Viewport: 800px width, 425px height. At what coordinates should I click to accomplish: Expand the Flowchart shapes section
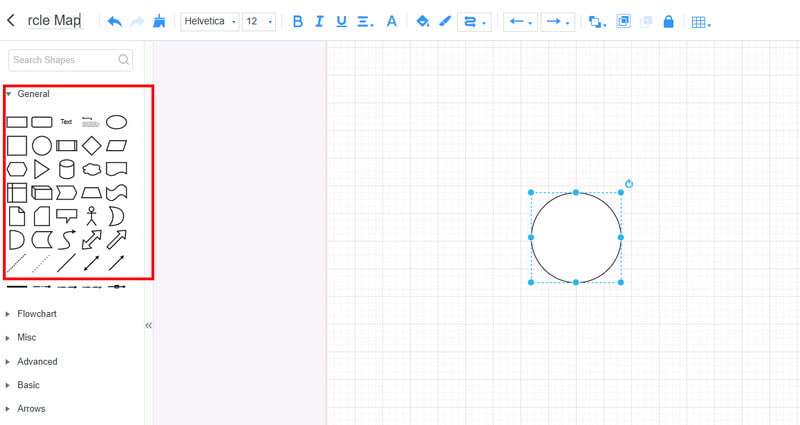[x=37, y=314]
